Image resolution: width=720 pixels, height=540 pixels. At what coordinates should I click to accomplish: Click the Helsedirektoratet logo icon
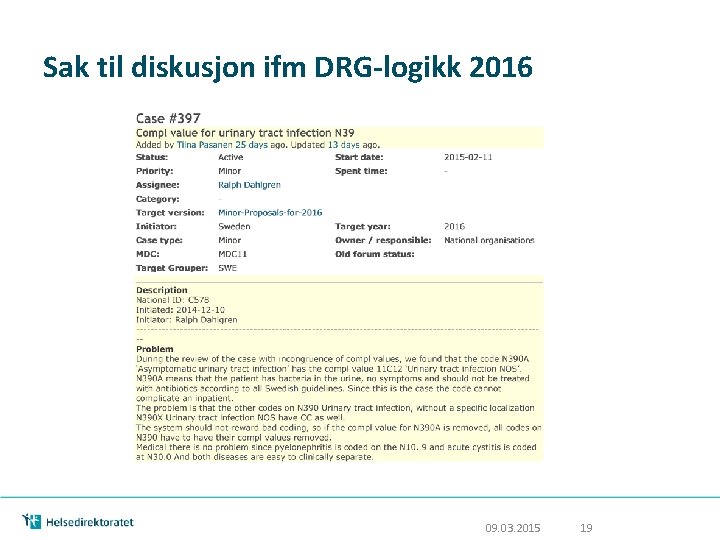[32, 521]
